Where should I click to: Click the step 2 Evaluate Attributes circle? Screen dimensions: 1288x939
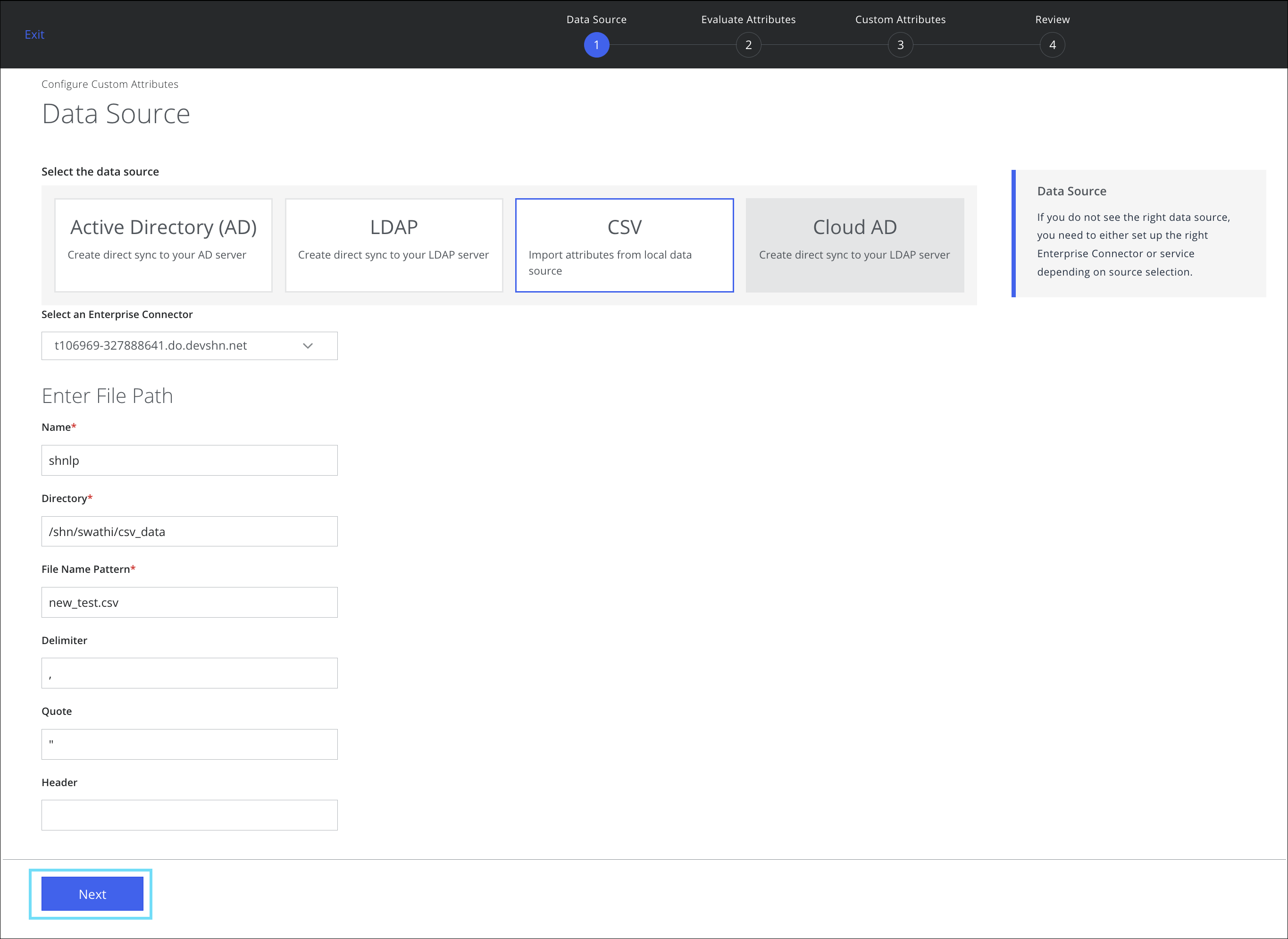pos(749,44)
